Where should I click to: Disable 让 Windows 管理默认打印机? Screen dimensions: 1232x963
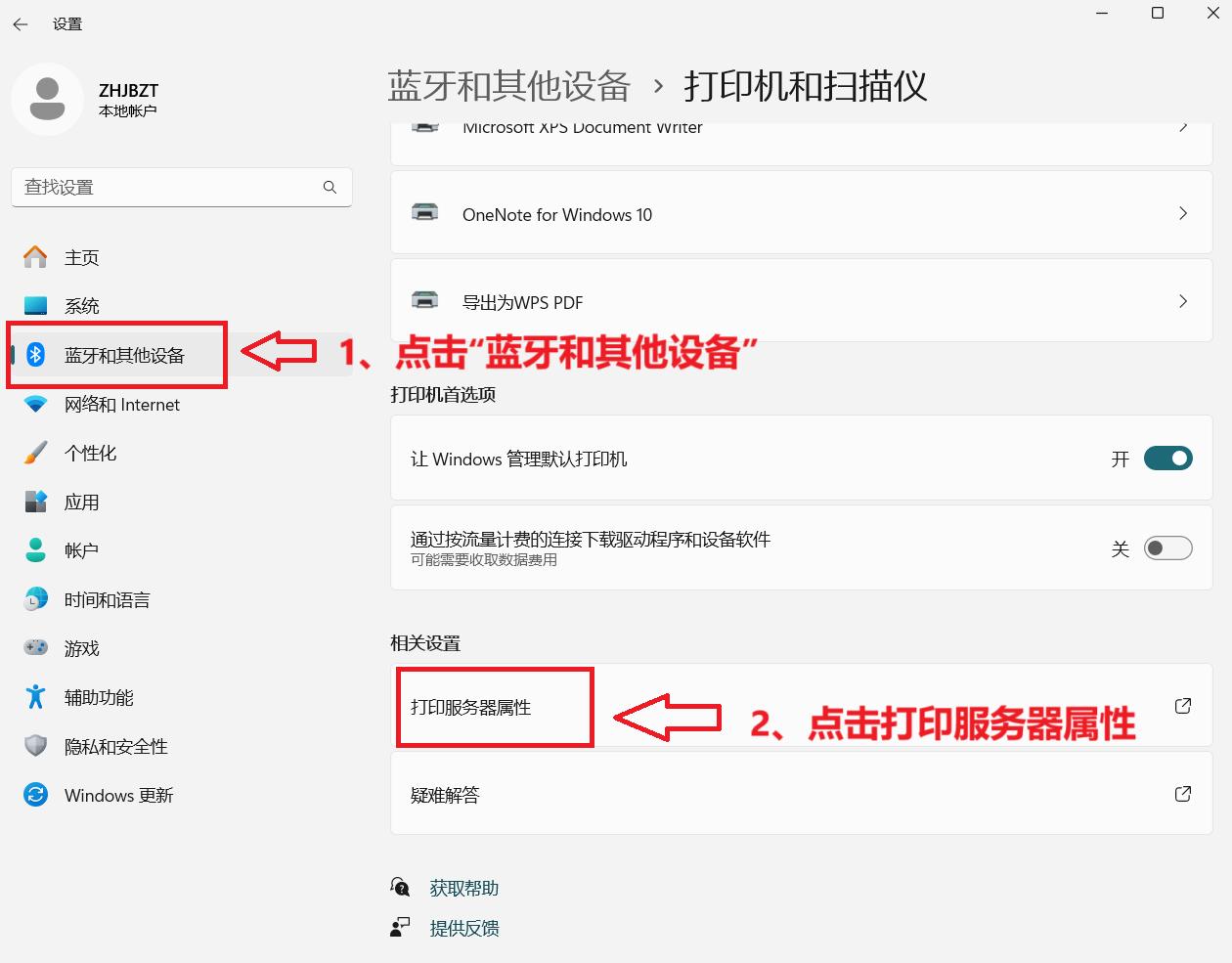pyautogui.click(x=1168, y=458)
